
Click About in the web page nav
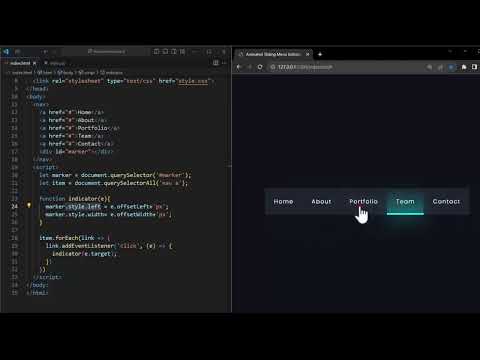click(321, 201)
